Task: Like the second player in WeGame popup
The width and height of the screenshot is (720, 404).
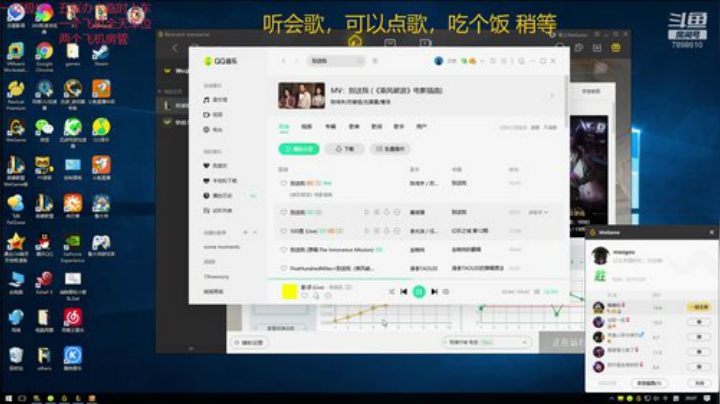Action: pyautogui.click(x=699, y=322)
